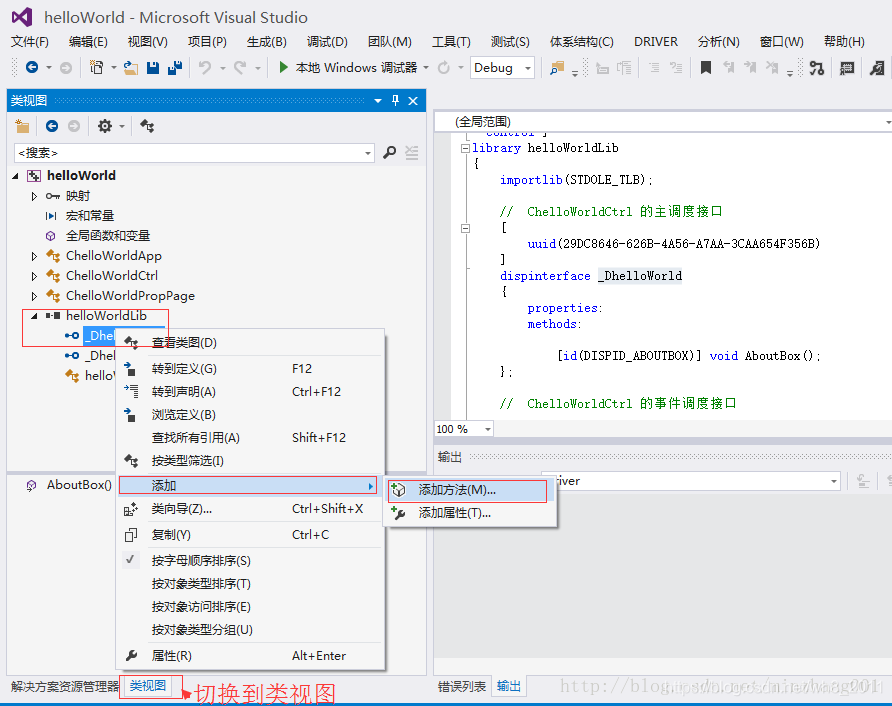Choose 转到声明(A) from context menu
Image resolution: width=892 pixels, height=706 pixels.
250,391
